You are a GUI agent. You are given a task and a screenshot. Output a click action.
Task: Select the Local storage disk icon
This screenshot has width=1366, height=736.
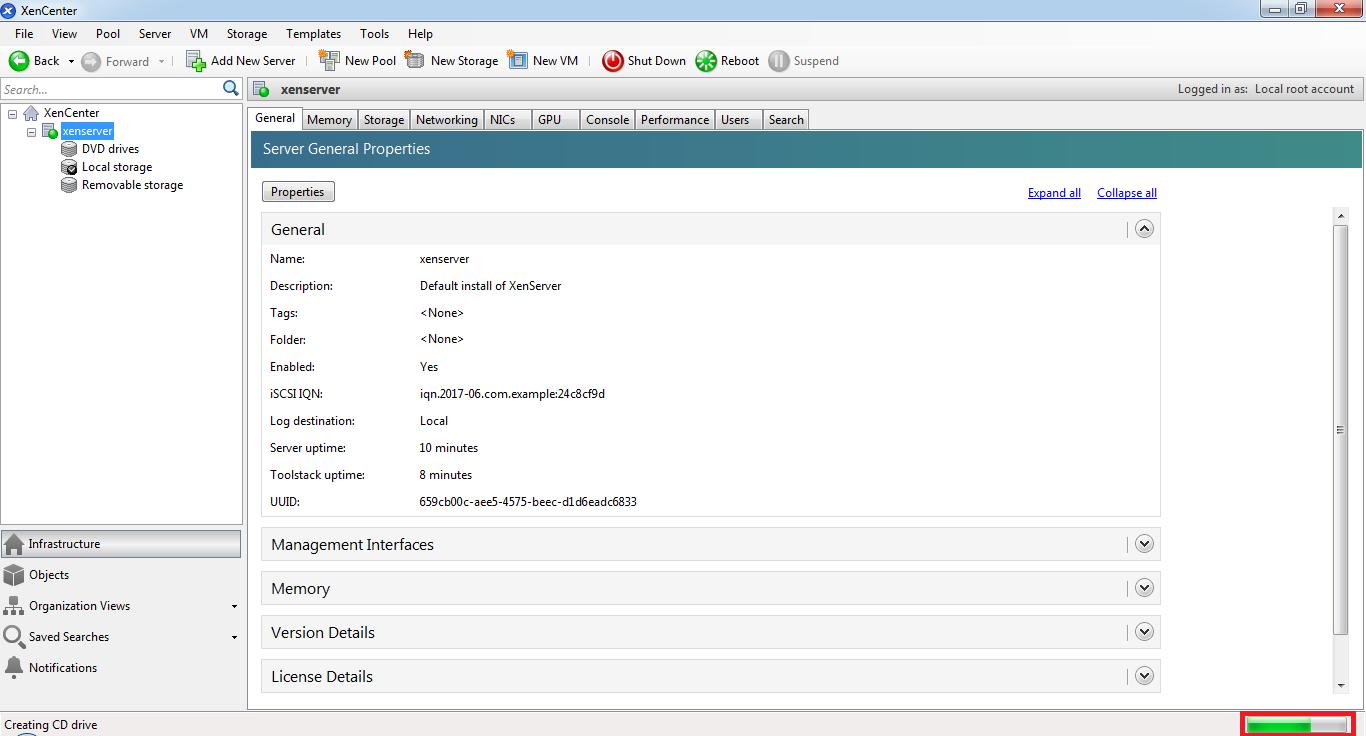69,167
